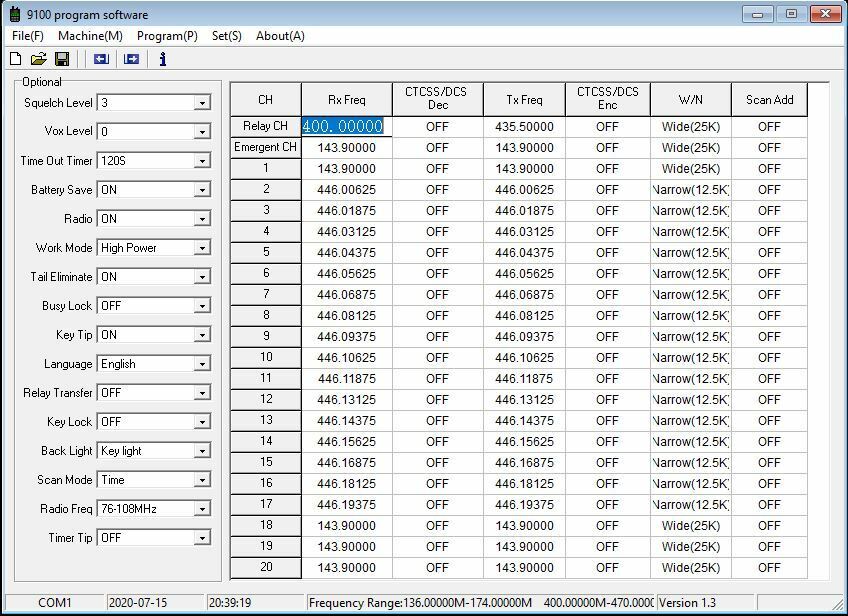Image resolution: width=848 pixels, height=616 pixels.
Task: Click the New file toolbar icon
Action: click(15, 59)
